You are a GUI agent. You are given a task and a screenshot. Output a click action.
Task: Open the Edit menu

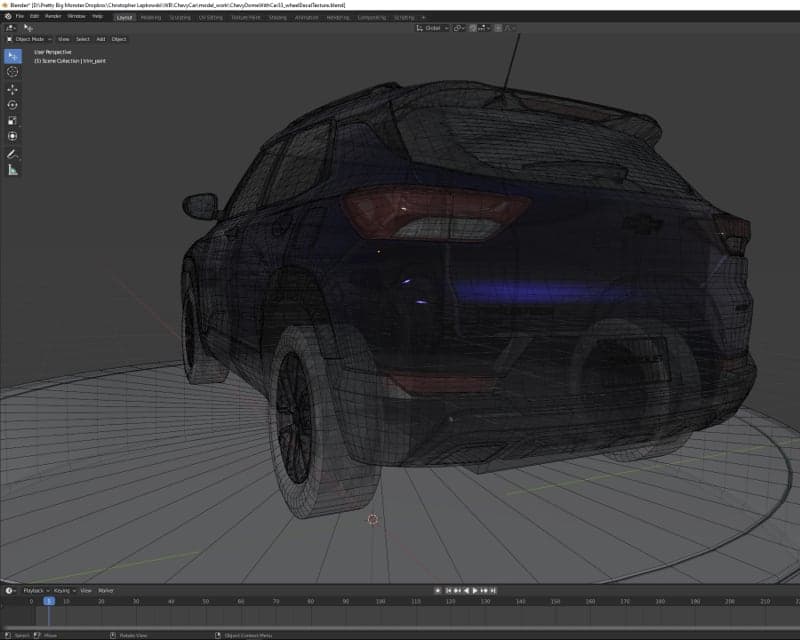[34, 16]
